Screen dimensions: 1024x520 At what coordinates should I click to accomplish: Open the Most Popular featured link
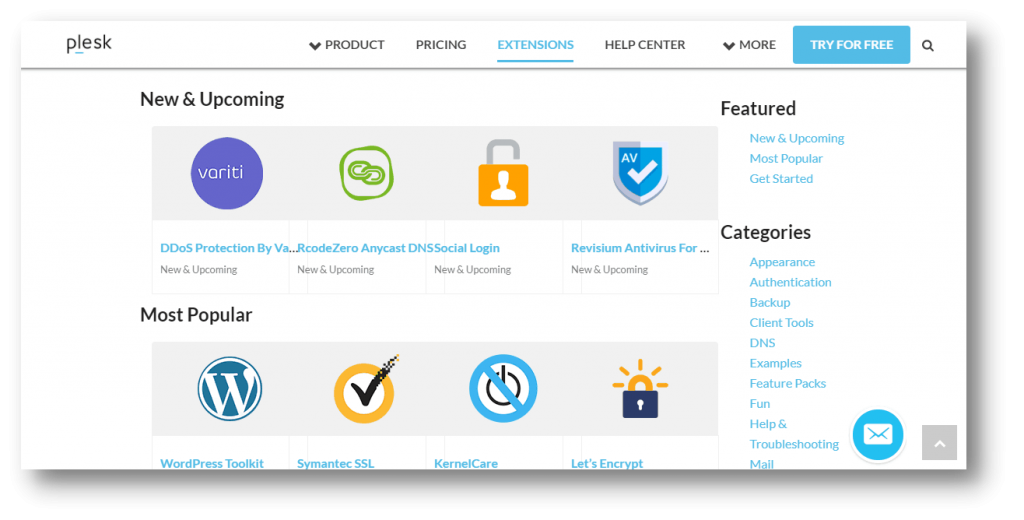point(786,158)
